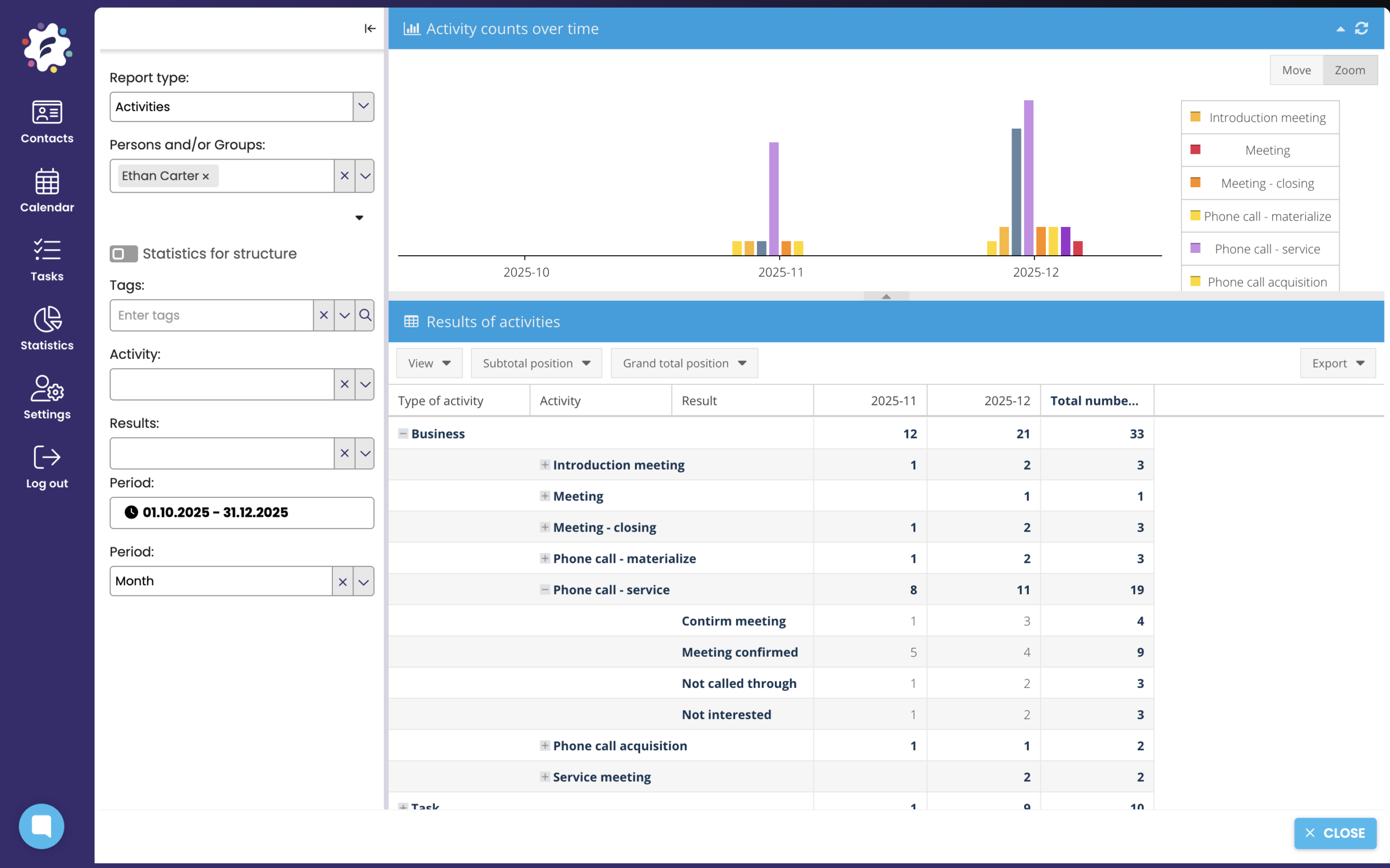This screenshot has height=868, width=1390.
Task: Go to Tasks in sidebar
Action: pyautogui.click(x=47, y=259)
